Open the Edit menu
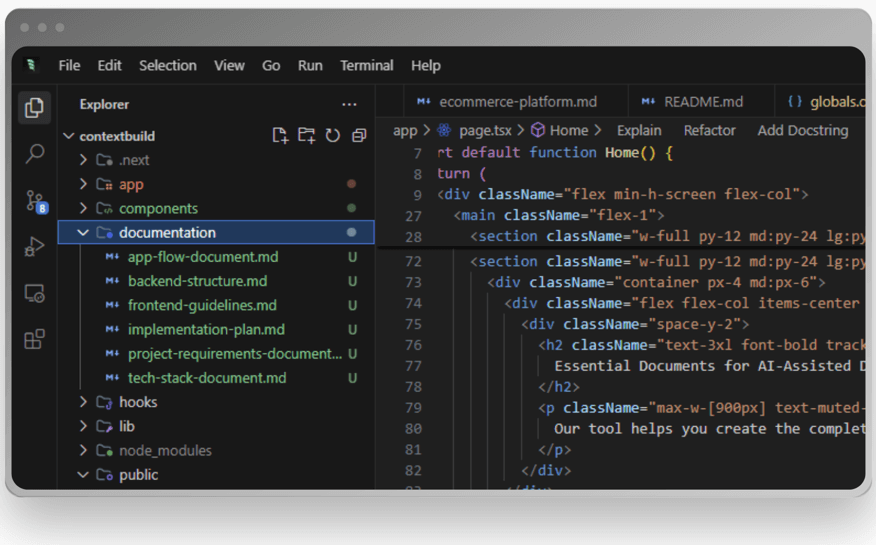The image size is (876, 545). tap(110, 65)
